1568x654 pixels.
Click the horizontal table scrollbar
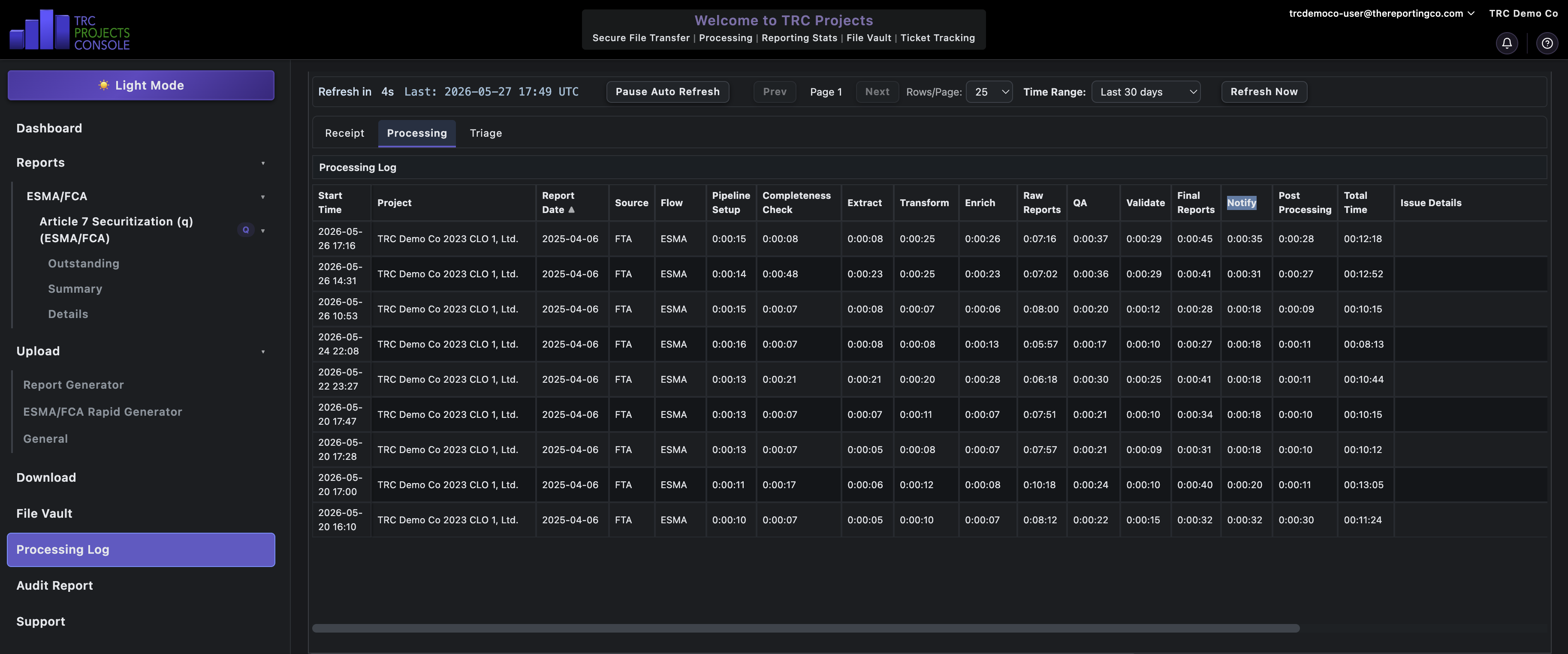[x=806, y=628]
